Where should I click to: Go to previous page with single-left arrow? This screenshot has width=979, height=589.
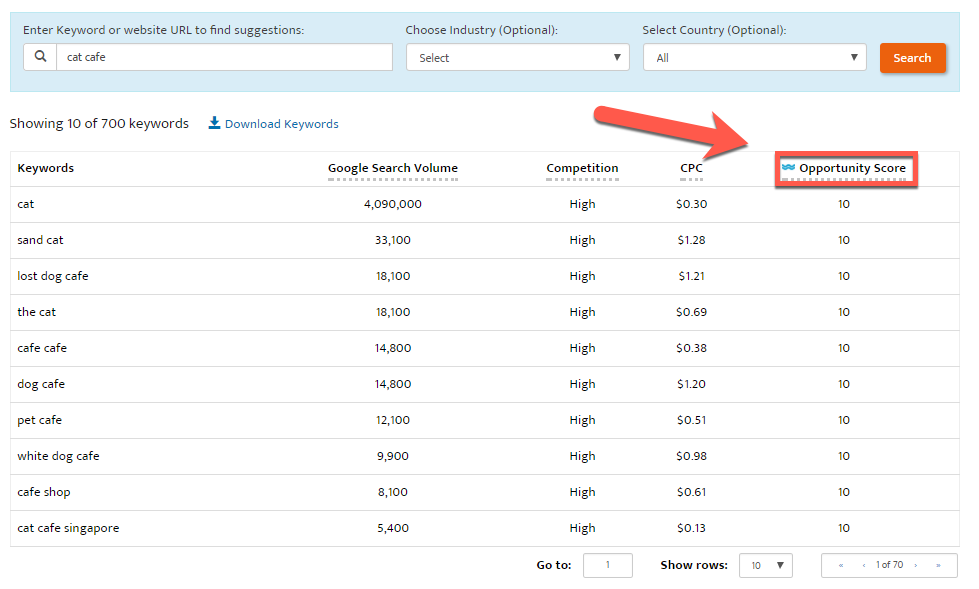(864, 566)
